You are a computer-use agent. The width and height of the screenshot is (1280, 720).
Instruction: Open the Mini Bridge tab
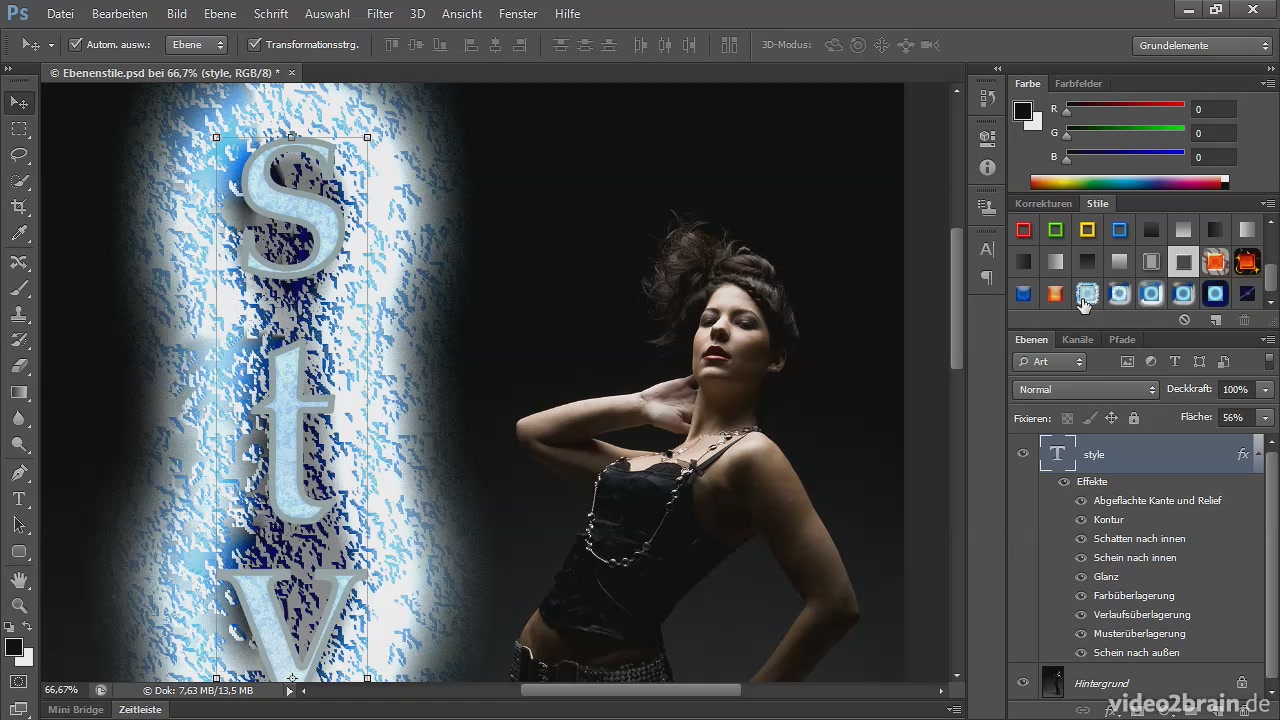pyautogui.click(x=76, y=710)
